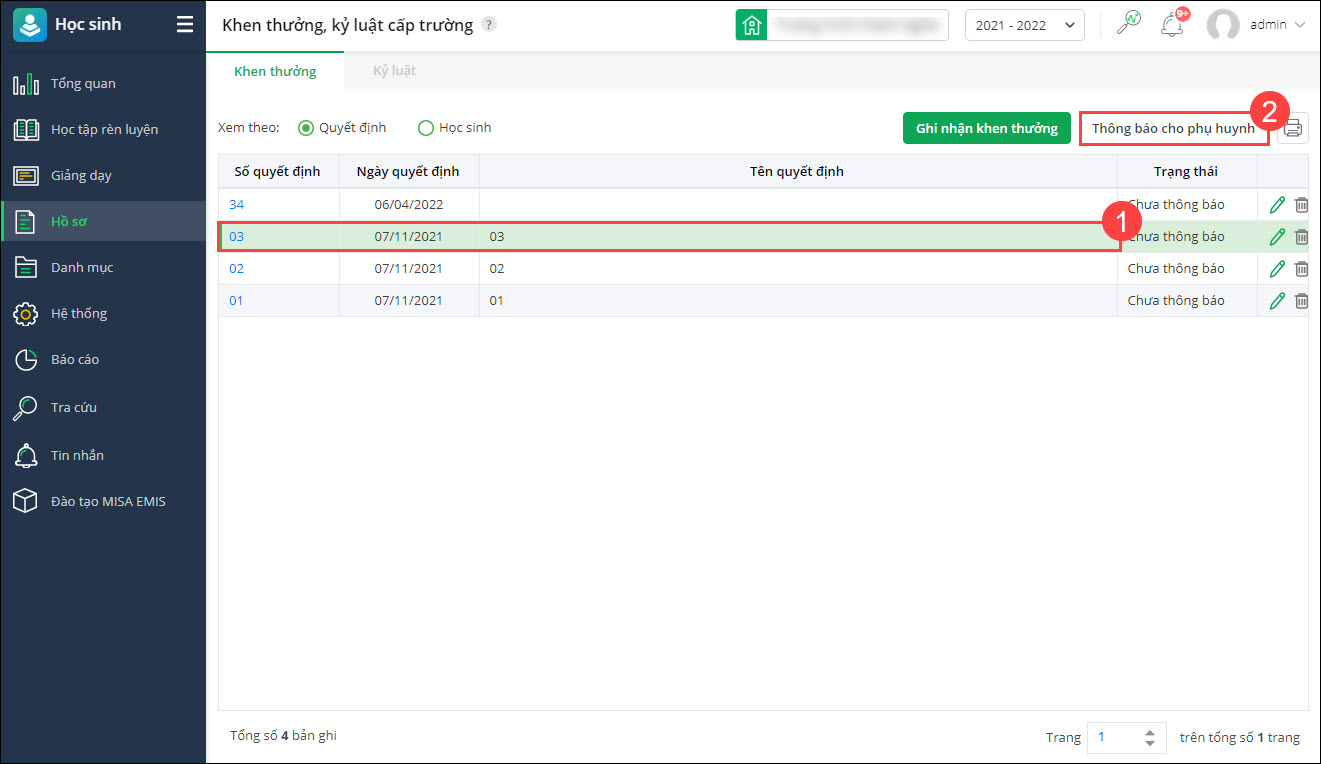Click the Tra cứu magnifier icon

tap(26, 408)
